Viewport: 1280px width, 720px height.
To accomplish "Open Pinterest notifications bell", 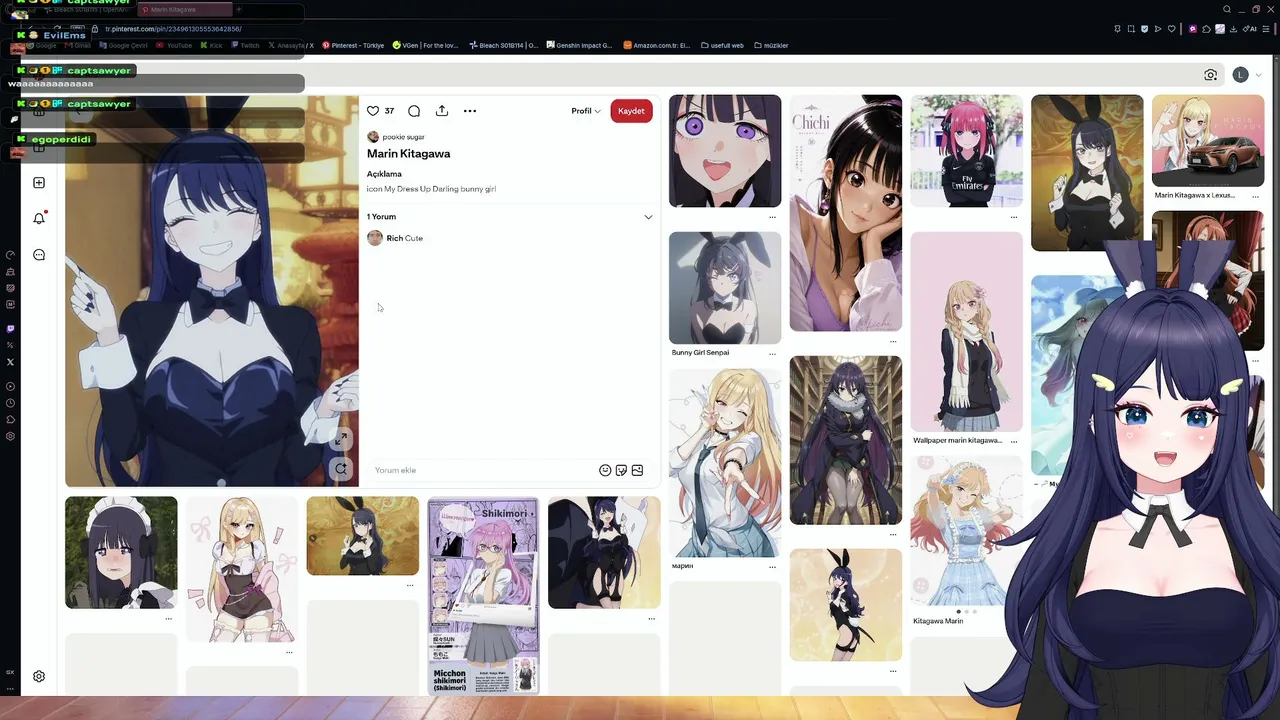I will pyautogui.click(x=39, y=218).
